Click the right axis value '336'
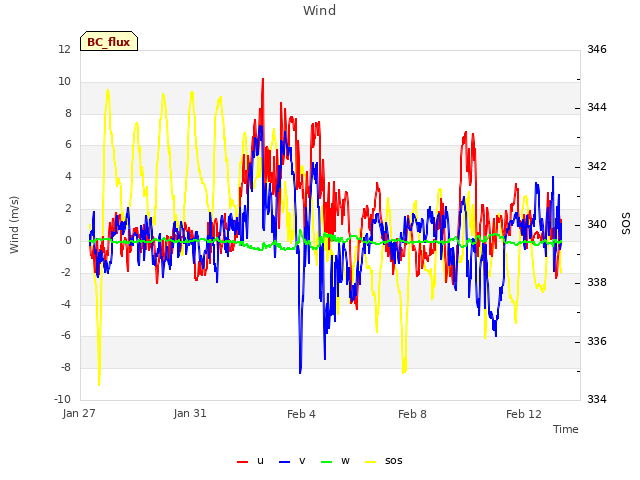This screenshot has width=640, height=480. coord(597,341)
